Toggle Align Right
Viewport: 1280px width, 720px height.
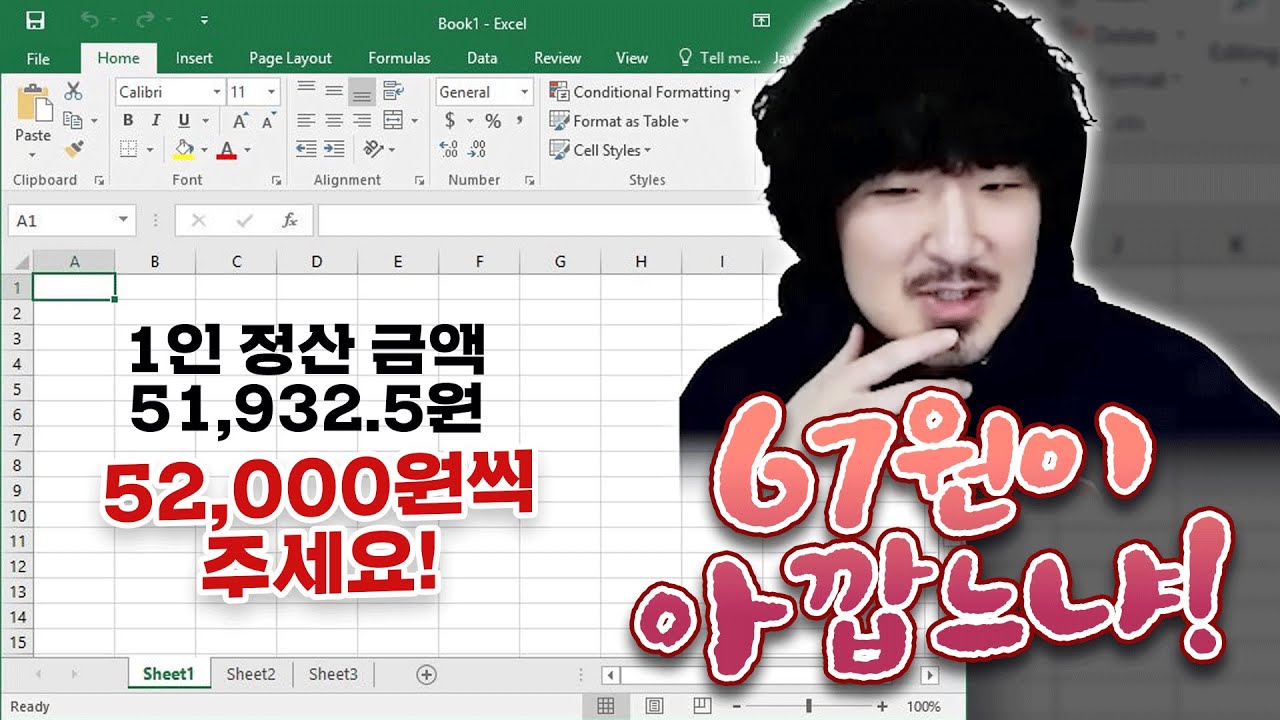pyautogui.click(x=362, y=120)
